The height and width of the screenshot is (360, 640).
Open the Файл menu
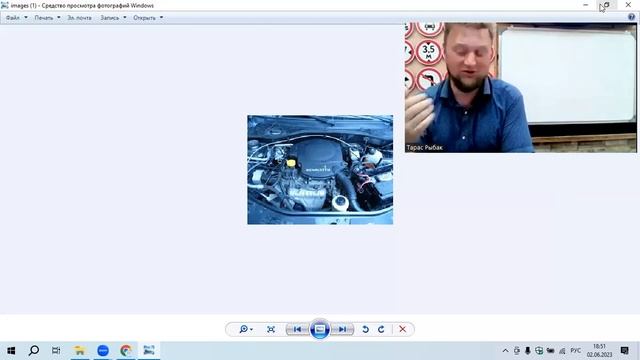click(13, 18)
